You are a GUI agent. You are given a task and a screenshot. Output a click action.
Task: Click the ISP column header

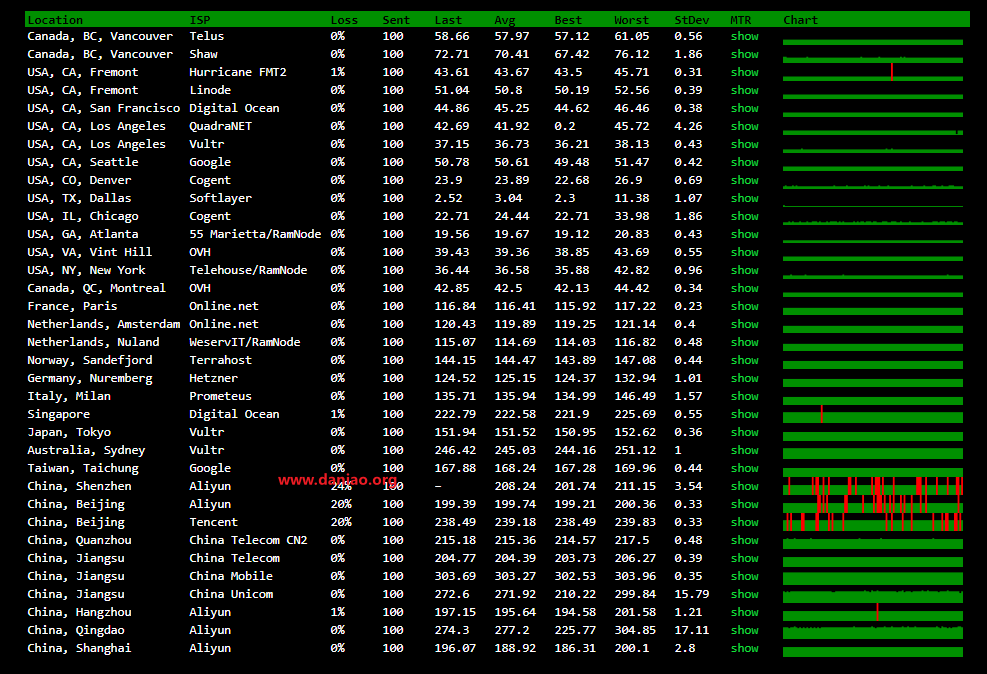coord(200,20)
